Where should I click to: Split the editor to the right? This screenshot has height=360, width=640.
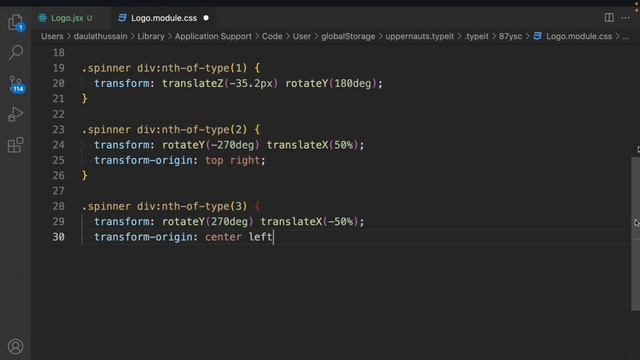click(x=609, y=18)
